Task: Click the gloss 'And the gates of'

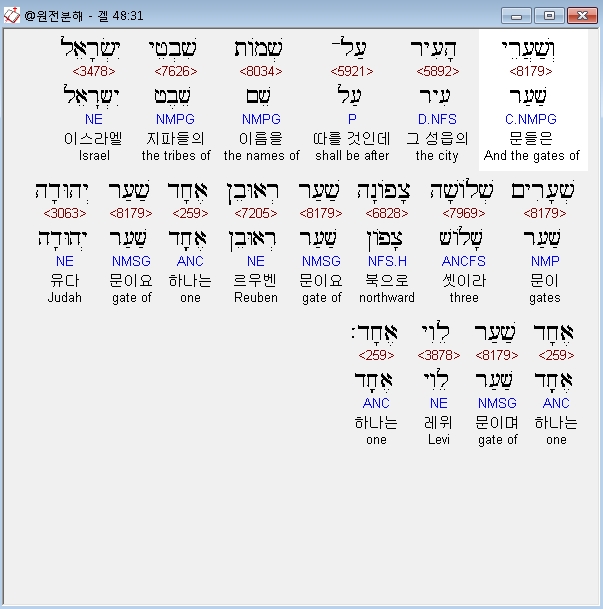Action: [x=532, y=156]
